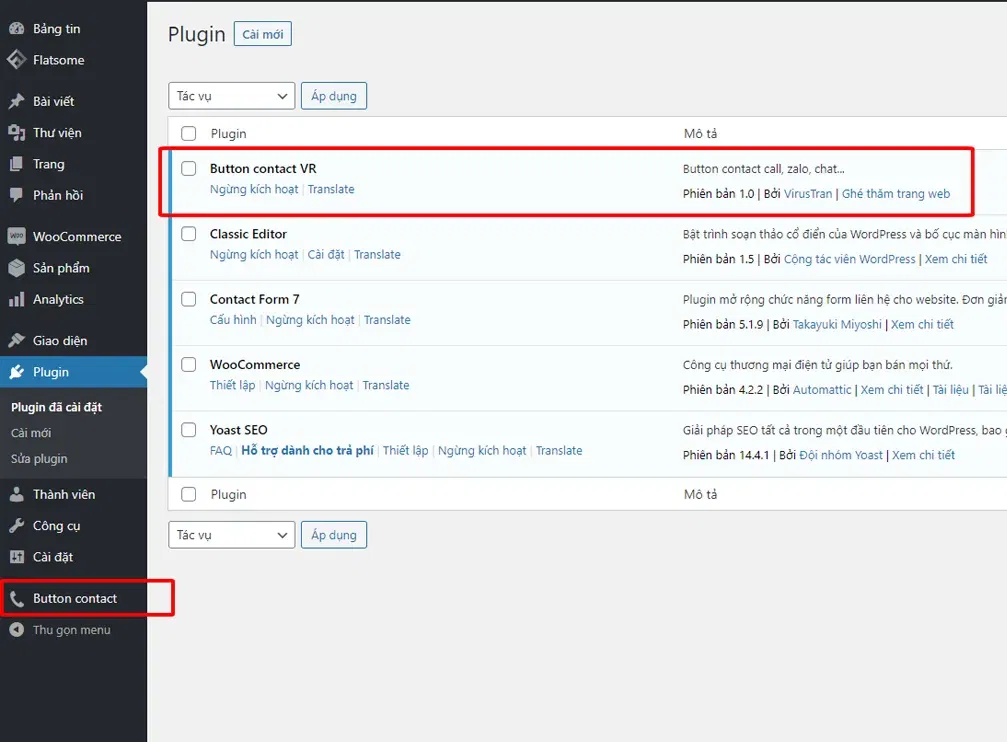Deactivate Button contact VR via Ngừng kích hoạt

point(254,190)
